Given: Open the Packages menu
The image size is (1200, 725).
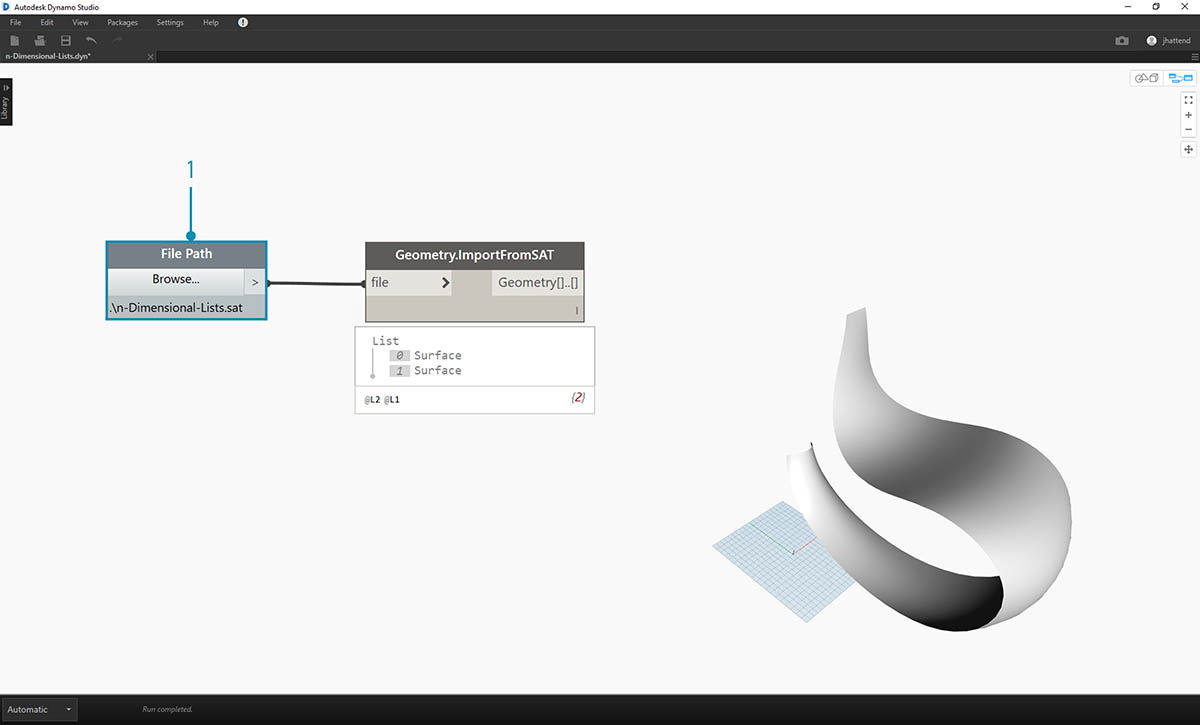Looking at the screenshot, I should pyautogui.click(x=123, y=22).
